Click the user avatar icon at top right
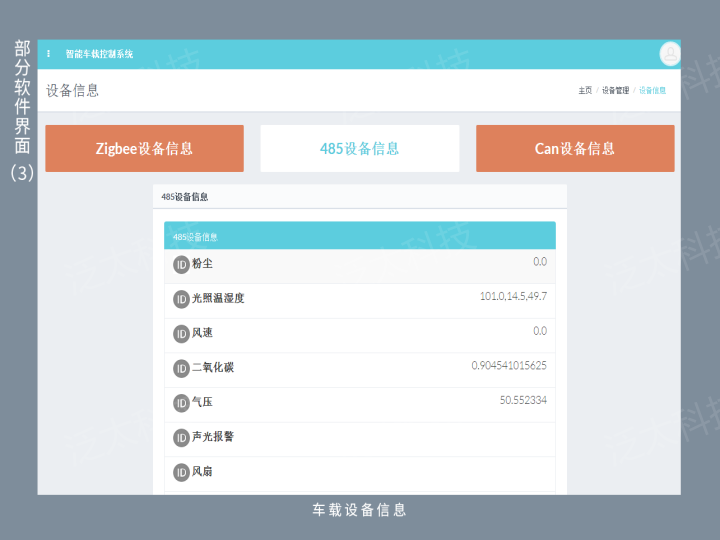 click(x=669, y=54)
